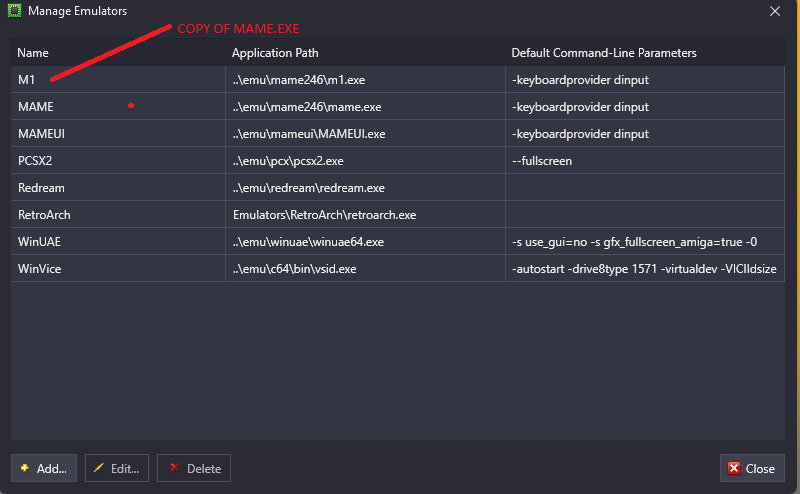This screenshot has width=800, height=494.
Task: Click the --fullscreen parameter cell
Action: 645,161
